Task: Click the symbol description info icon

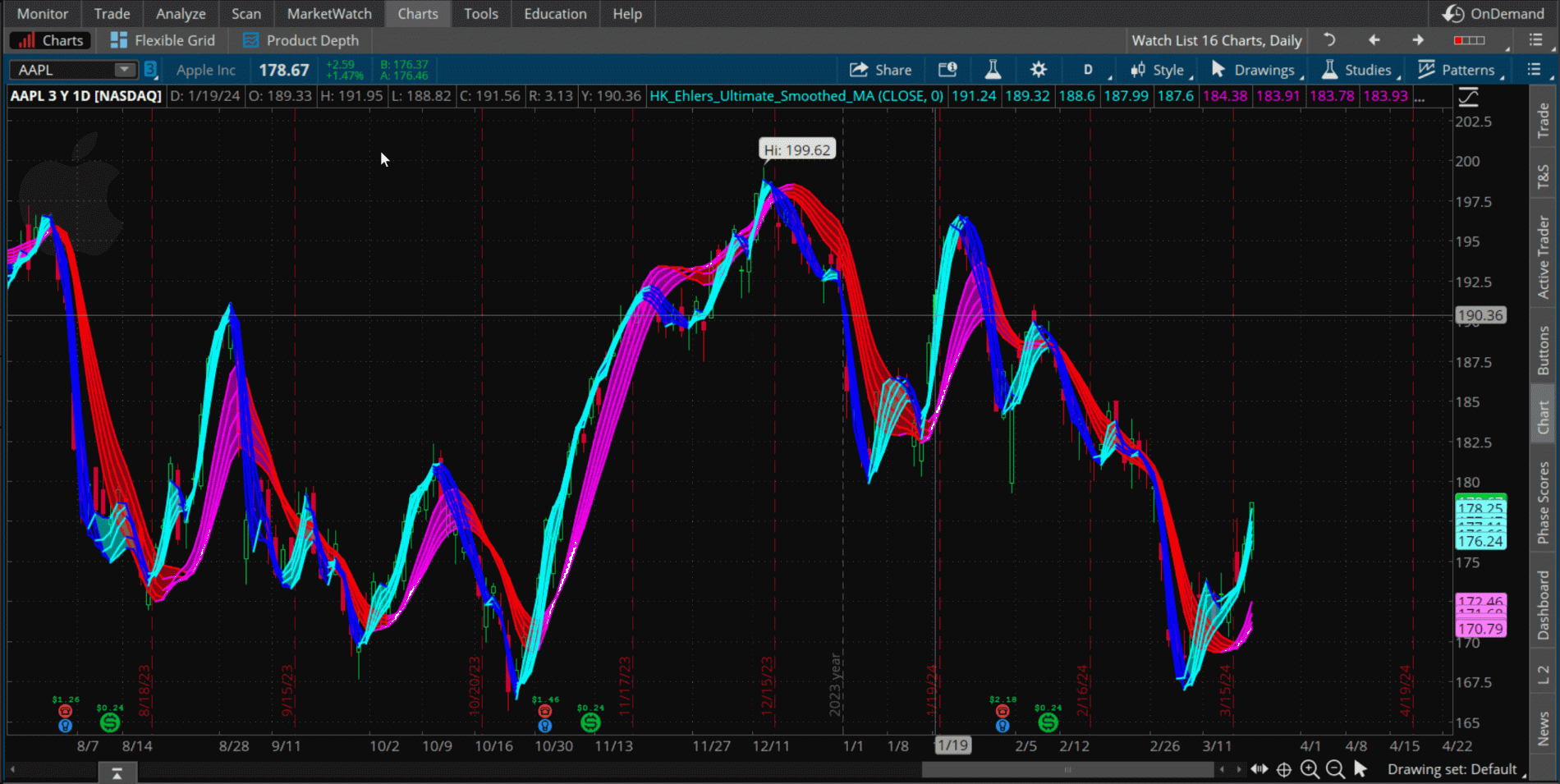Action: pos(947,70)
